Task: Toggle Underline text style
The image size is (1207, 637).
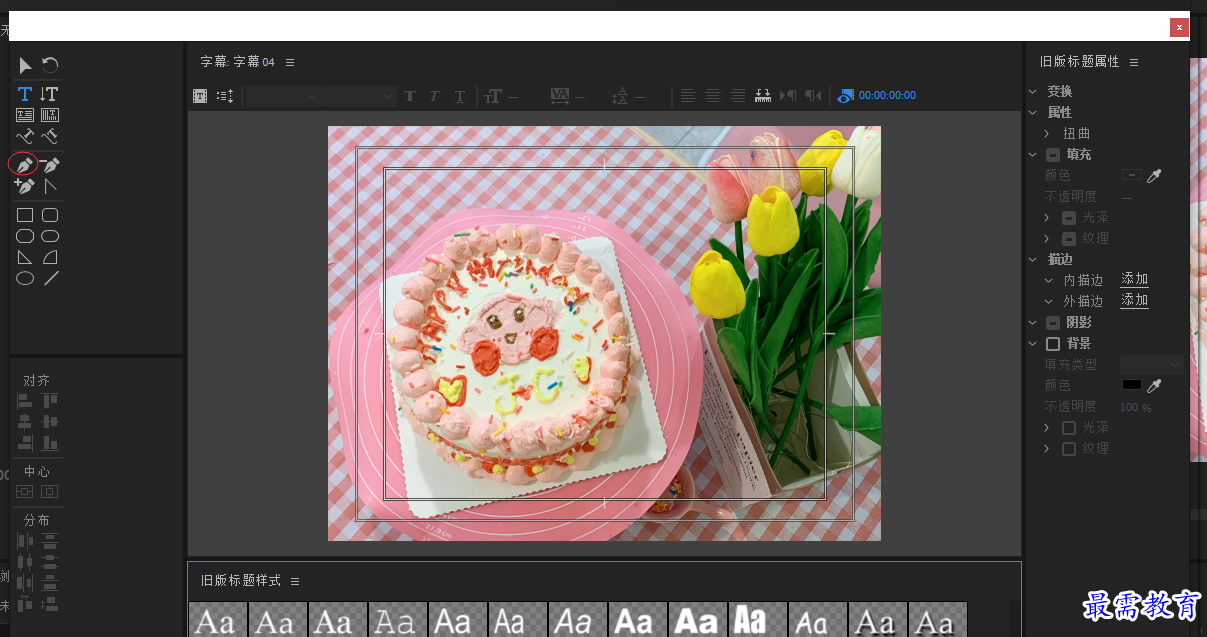Action: coord(460,96)
